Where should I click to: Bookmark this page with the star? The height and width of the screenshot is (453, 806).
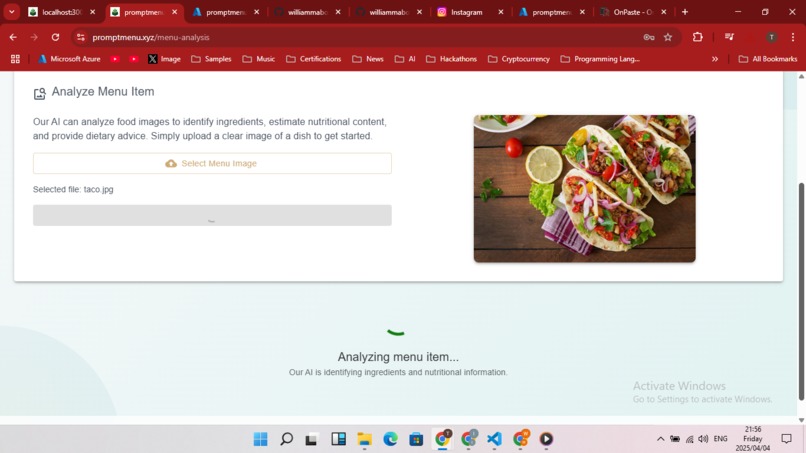(x=668, y=37)
